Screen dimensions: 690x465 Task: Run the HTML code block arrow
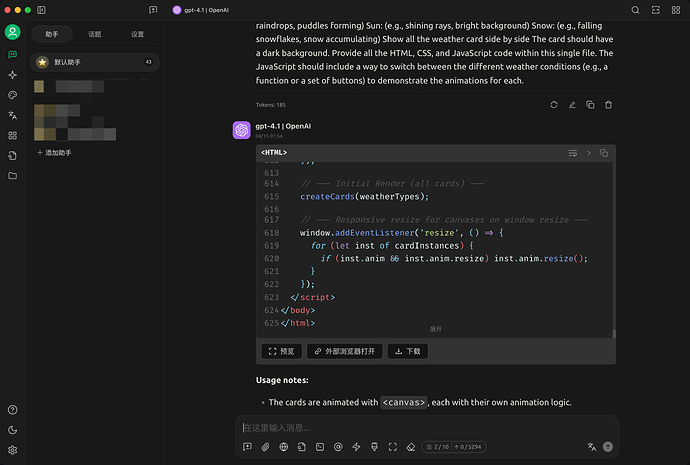point(588,153)
